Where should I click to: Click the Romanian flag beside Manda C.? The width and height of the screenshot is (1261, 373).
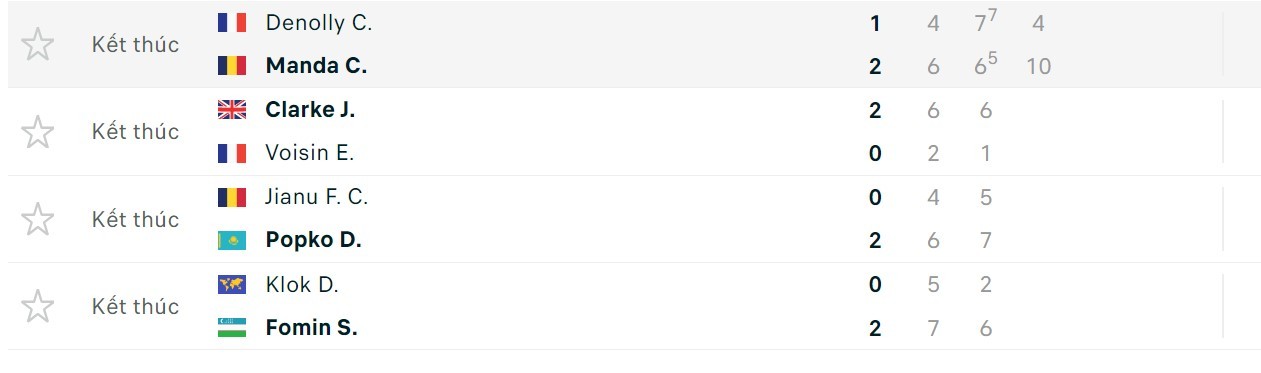click(232, 66)
